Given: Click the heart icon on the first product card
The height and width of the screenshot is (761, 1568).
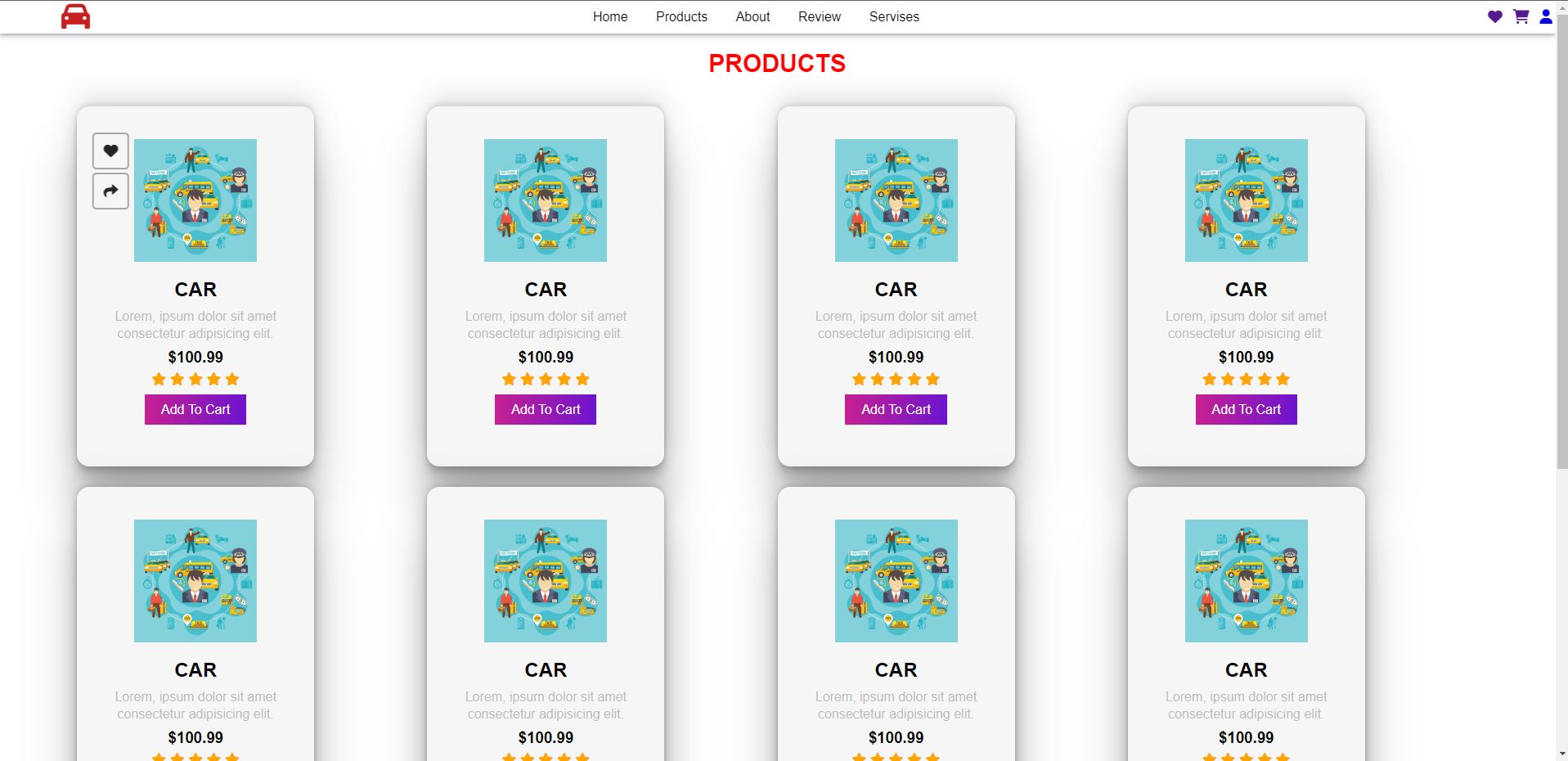Looking at the screenshot, I should (110, 151).
